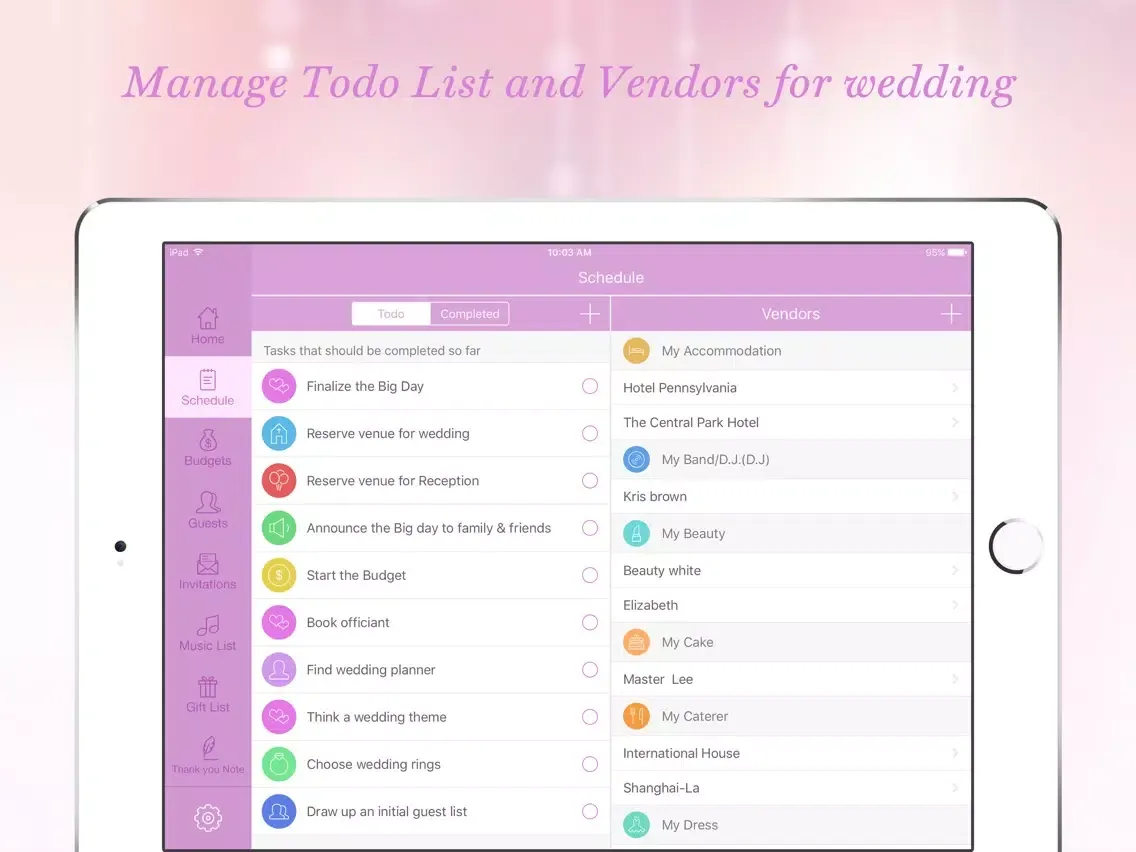Add a new todo task with plus
1136x852 pixels.
pyautogui.click(x=590, y=314)
